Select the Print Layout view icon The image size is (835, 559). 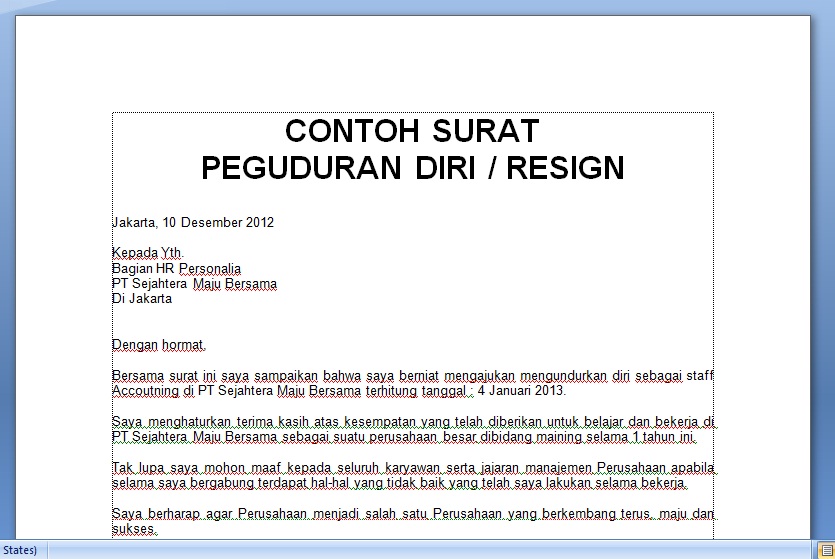[826, 550]
